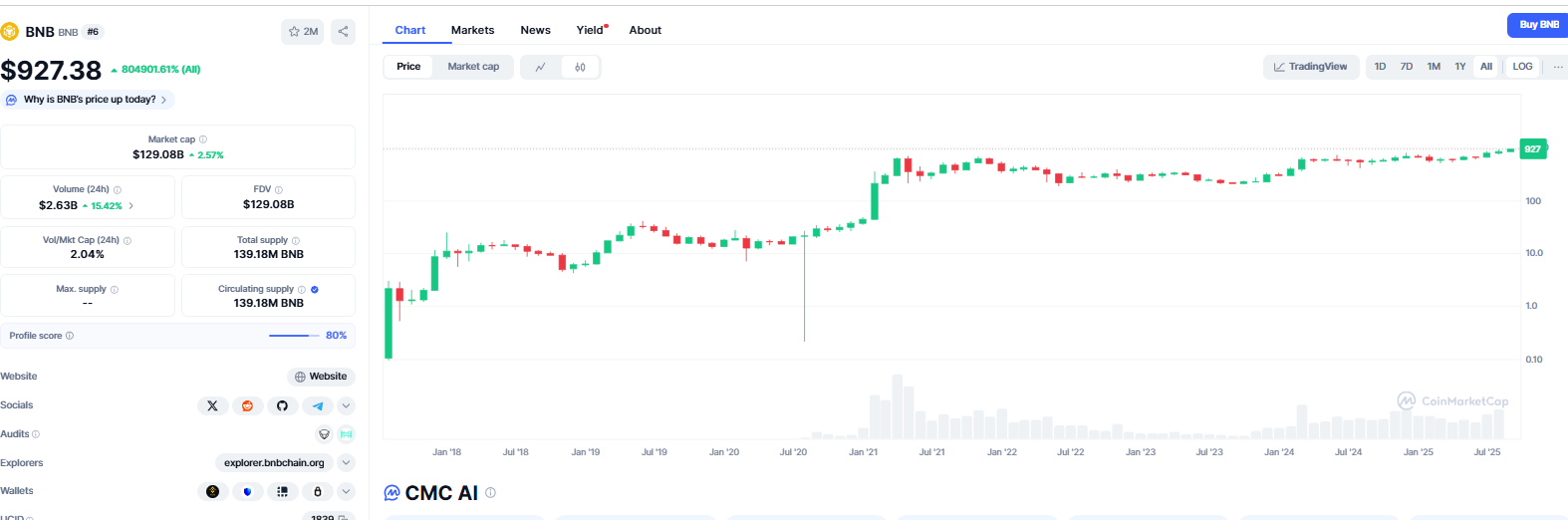Open the first wallet icon under Wallets

[x=212, y=491]
